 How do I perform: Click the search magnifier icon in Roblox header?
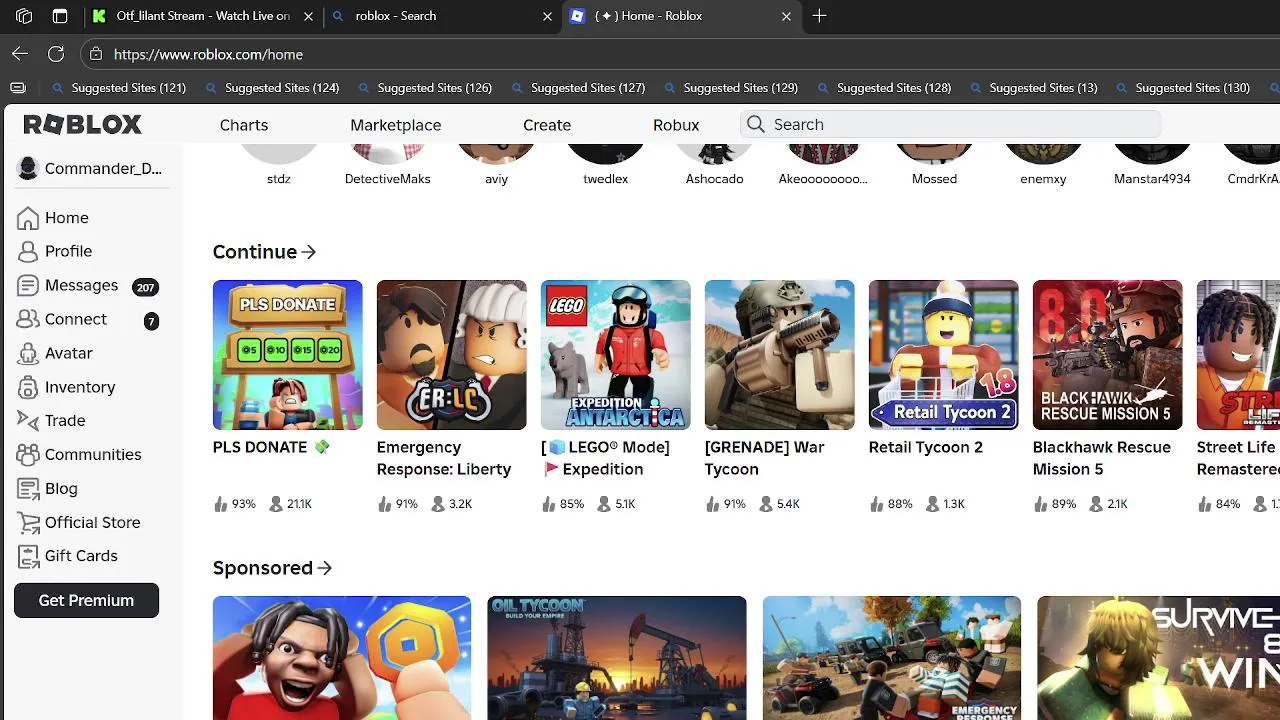[x=756, y=124]
